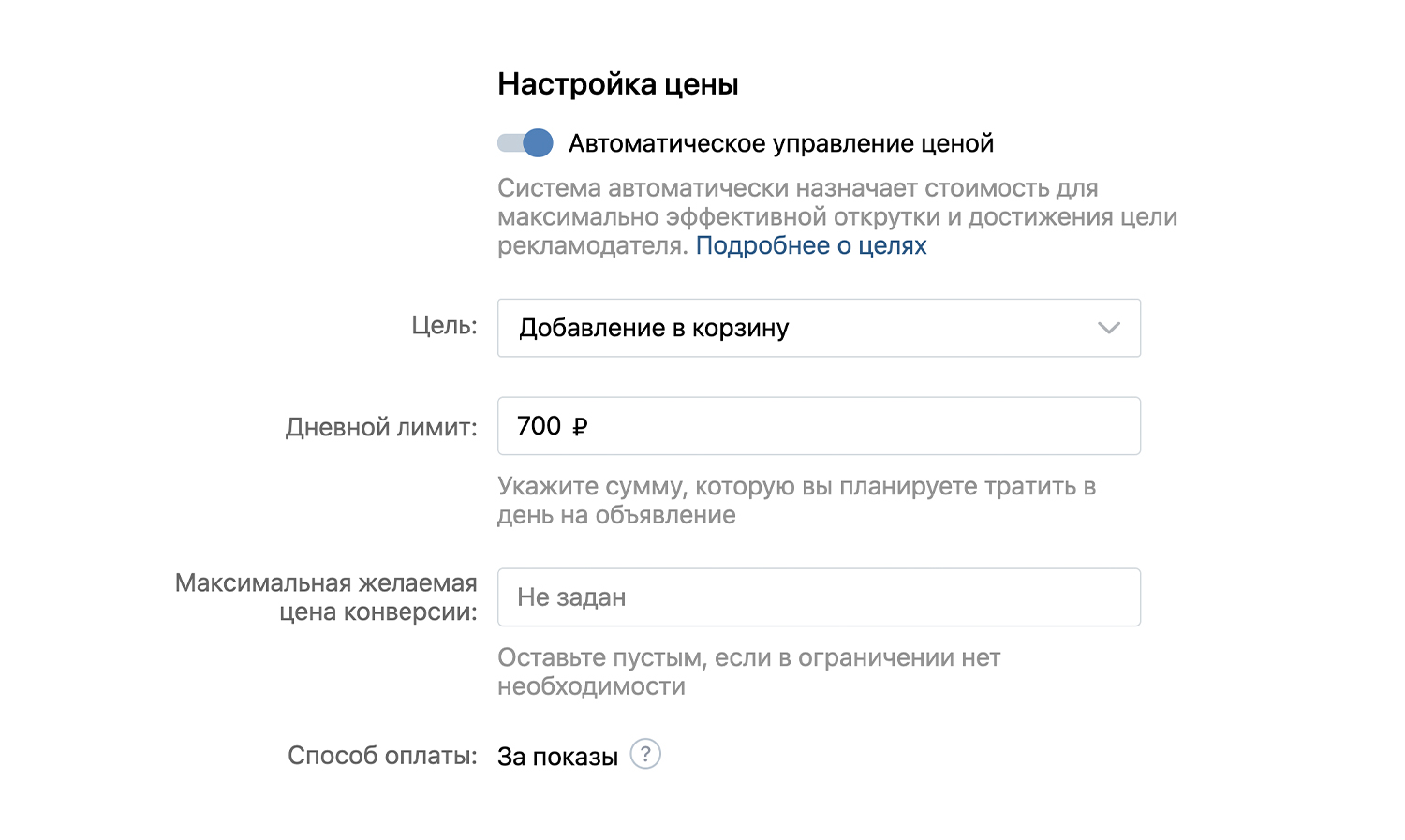Image resolution: width=1405 pixels, height=840 pixels.
Task: Click the blue toggle knob beside Автоматическое управление ценой
Action: [537, 142]
